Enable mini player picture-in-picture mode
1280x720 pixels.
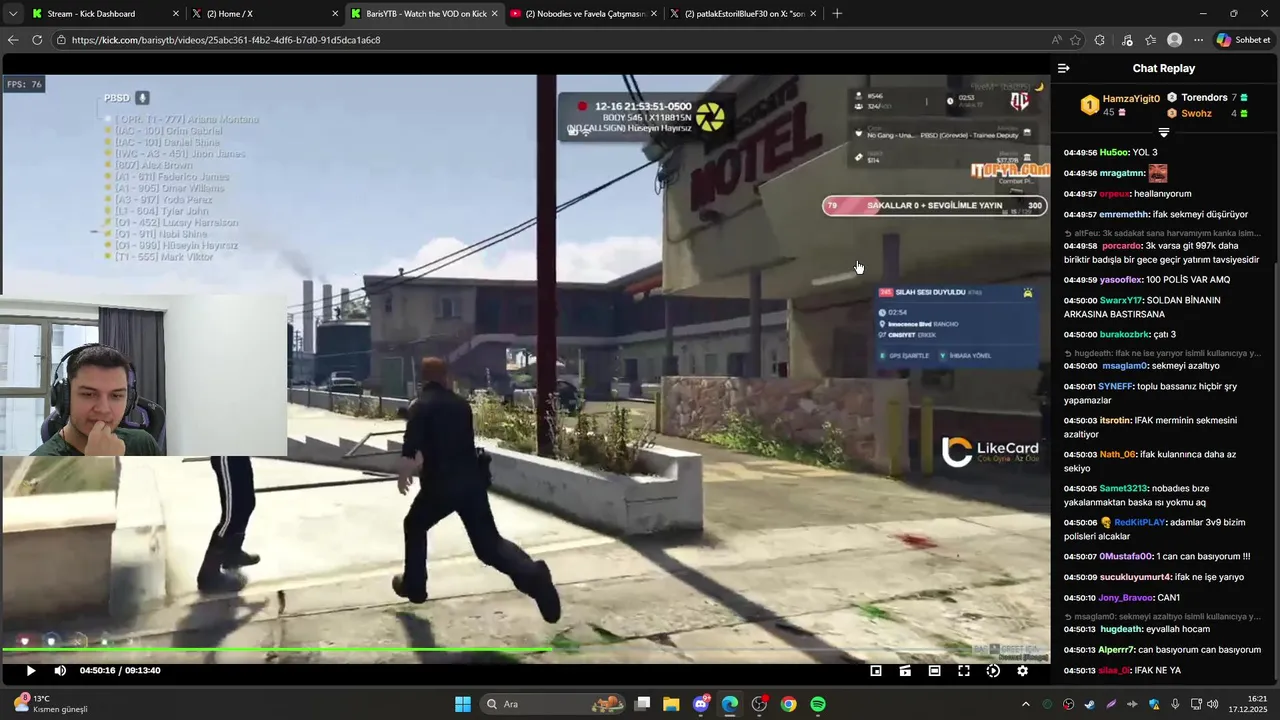pos(876,671)
